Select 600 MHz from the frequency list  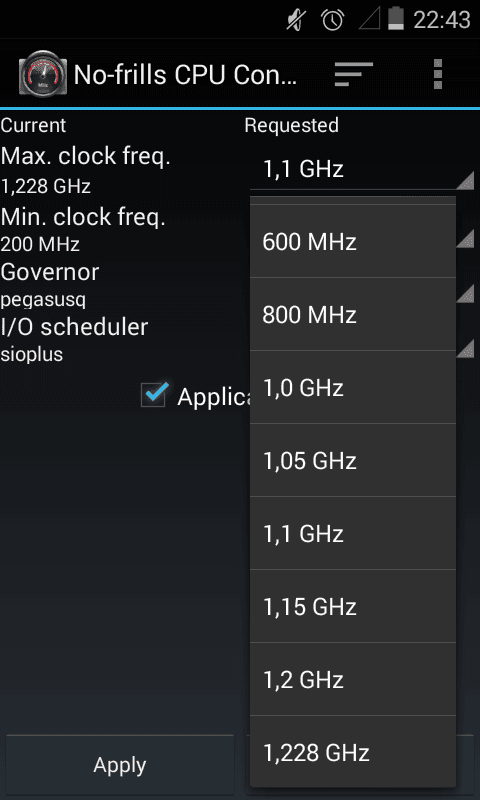click(353, 241)
